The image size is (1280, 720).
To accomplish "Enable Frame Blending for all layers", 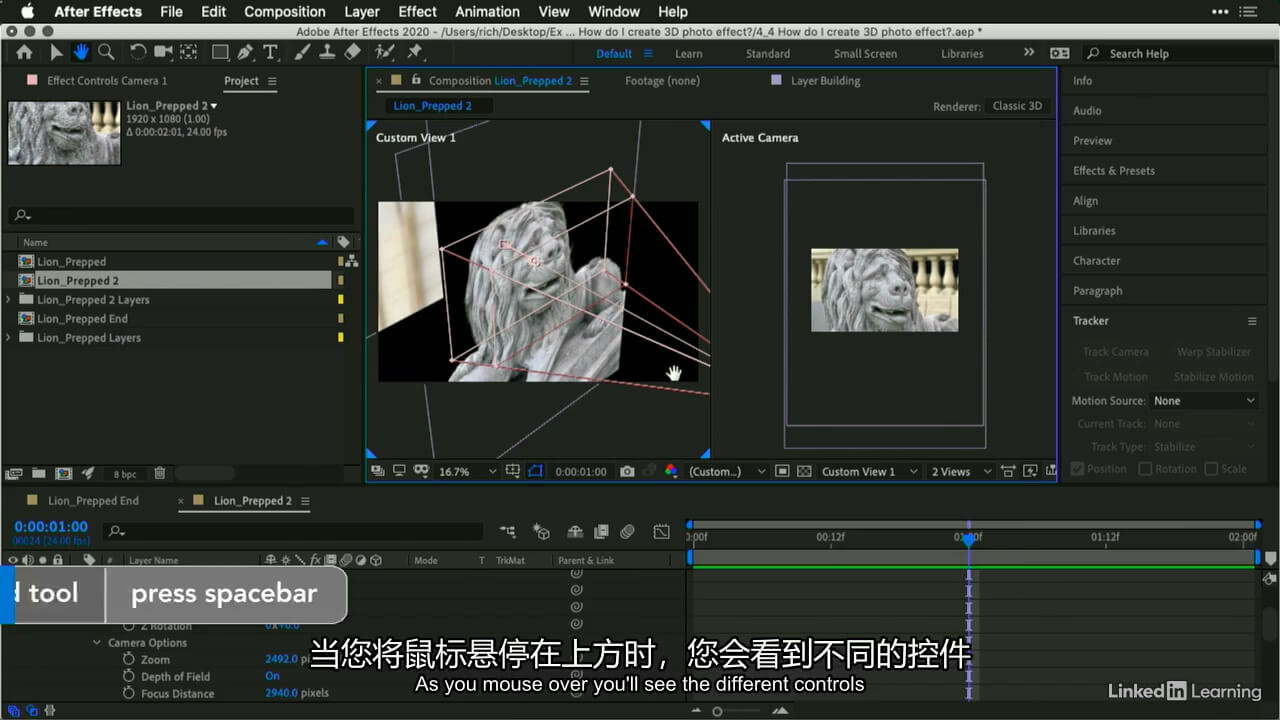I will 601,532.
